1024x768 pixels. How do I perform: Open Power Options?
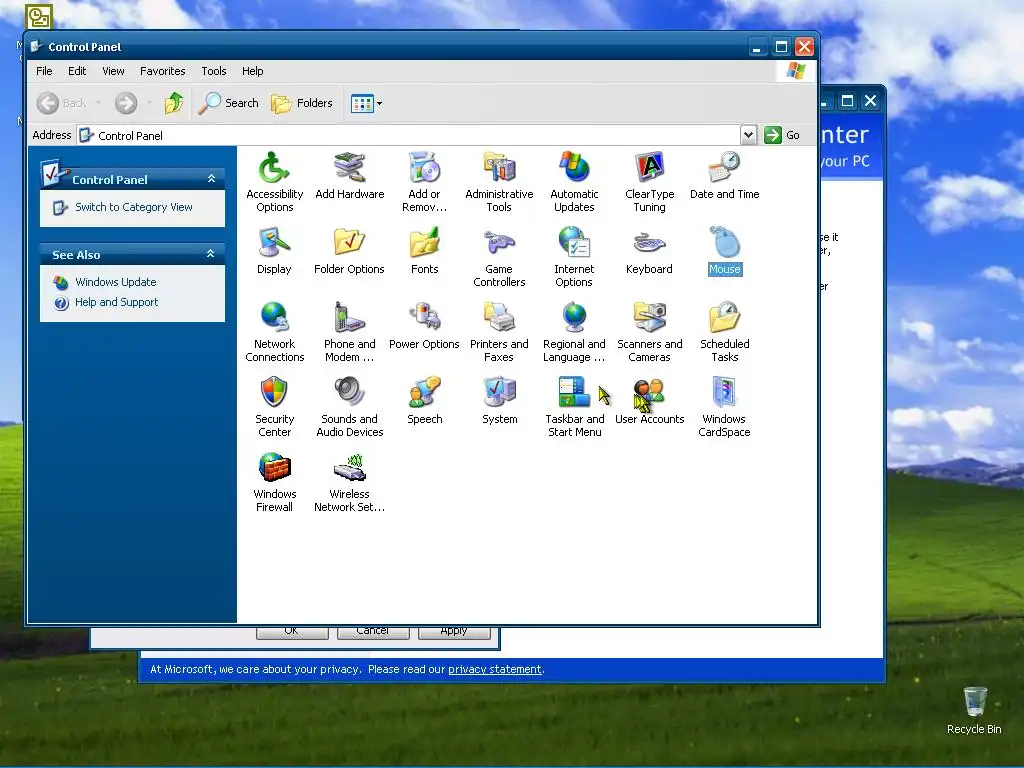pos(424,325)
